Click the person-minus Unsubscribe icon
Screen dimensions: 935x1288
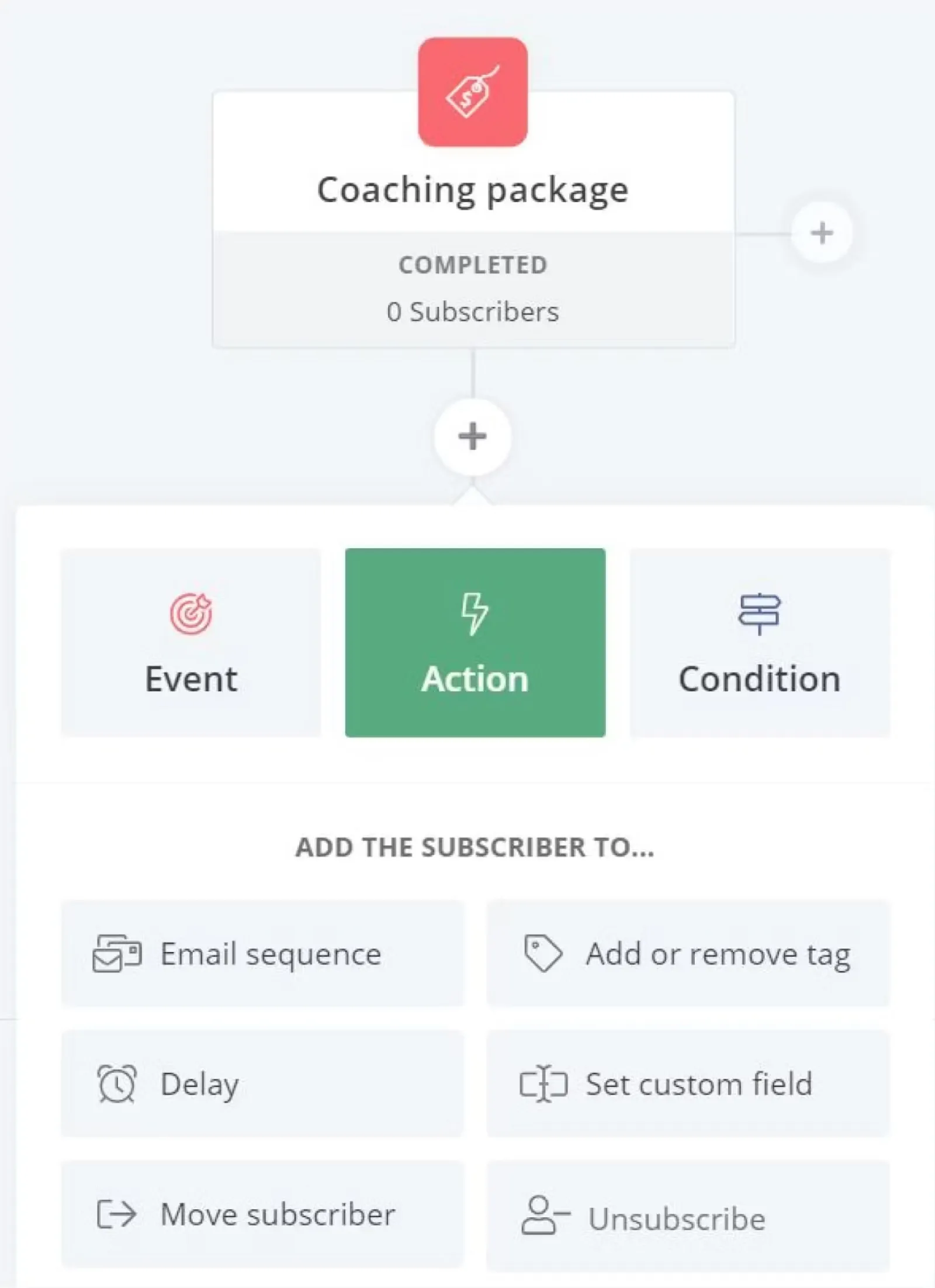(x=544, y=1216)
